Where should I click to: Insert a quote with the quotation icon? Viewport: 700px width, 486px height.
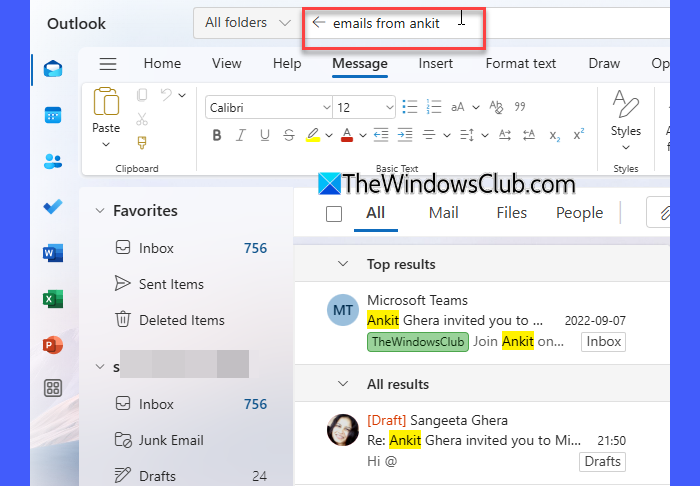click(520, 107)
